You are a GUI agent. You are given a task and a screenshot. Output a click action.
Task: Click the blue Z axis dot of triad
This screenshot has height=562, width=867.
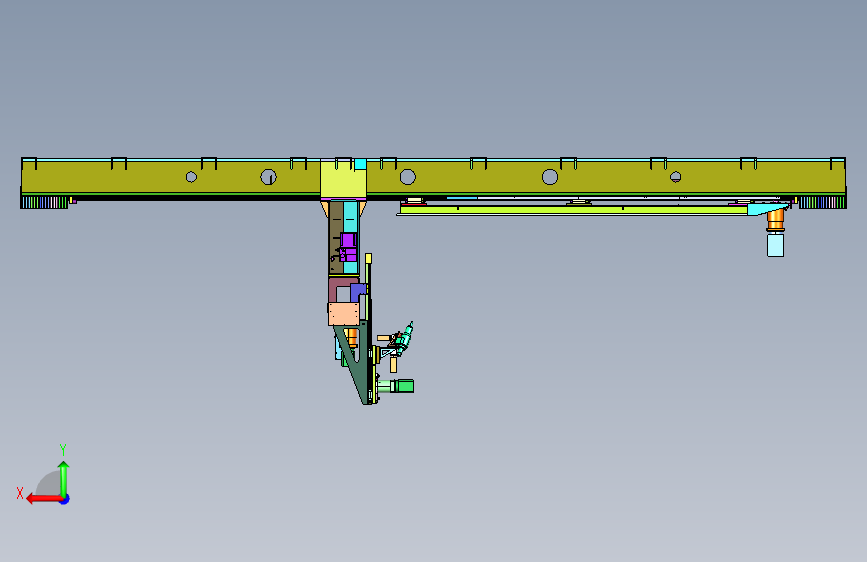pos(65,499)
